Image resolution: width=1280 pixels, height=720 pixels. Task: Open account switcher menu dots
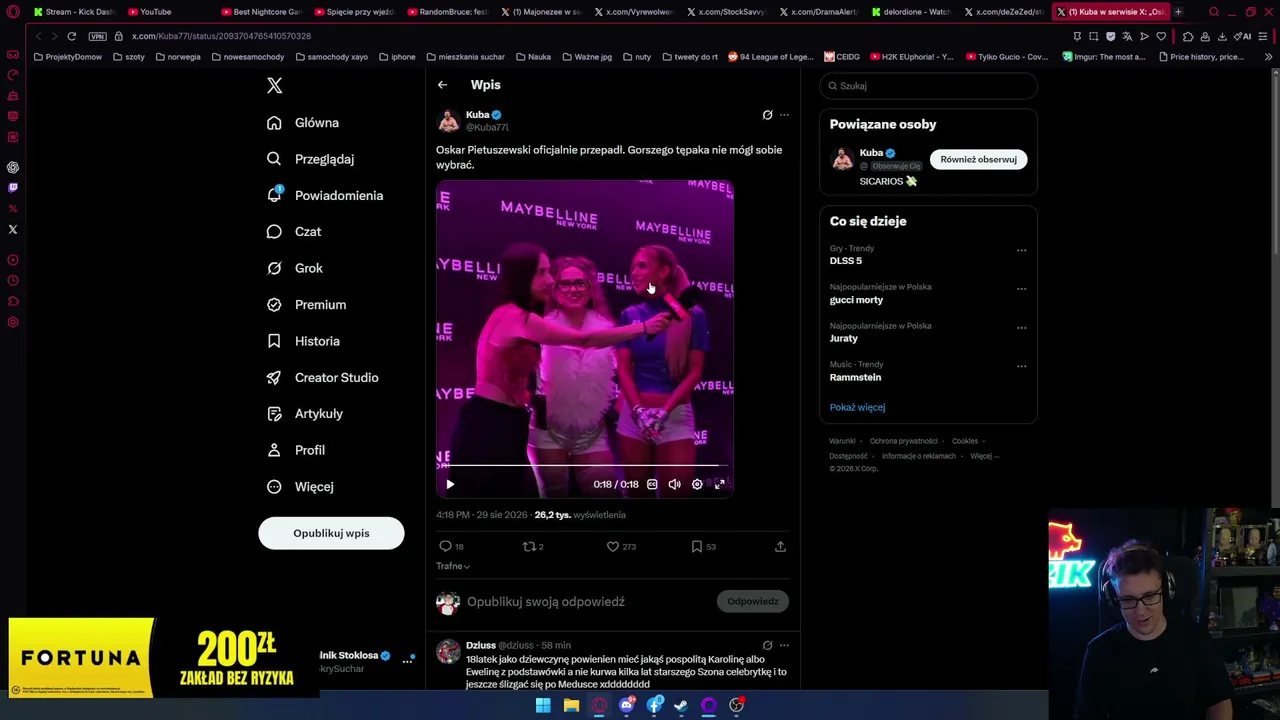408,660
